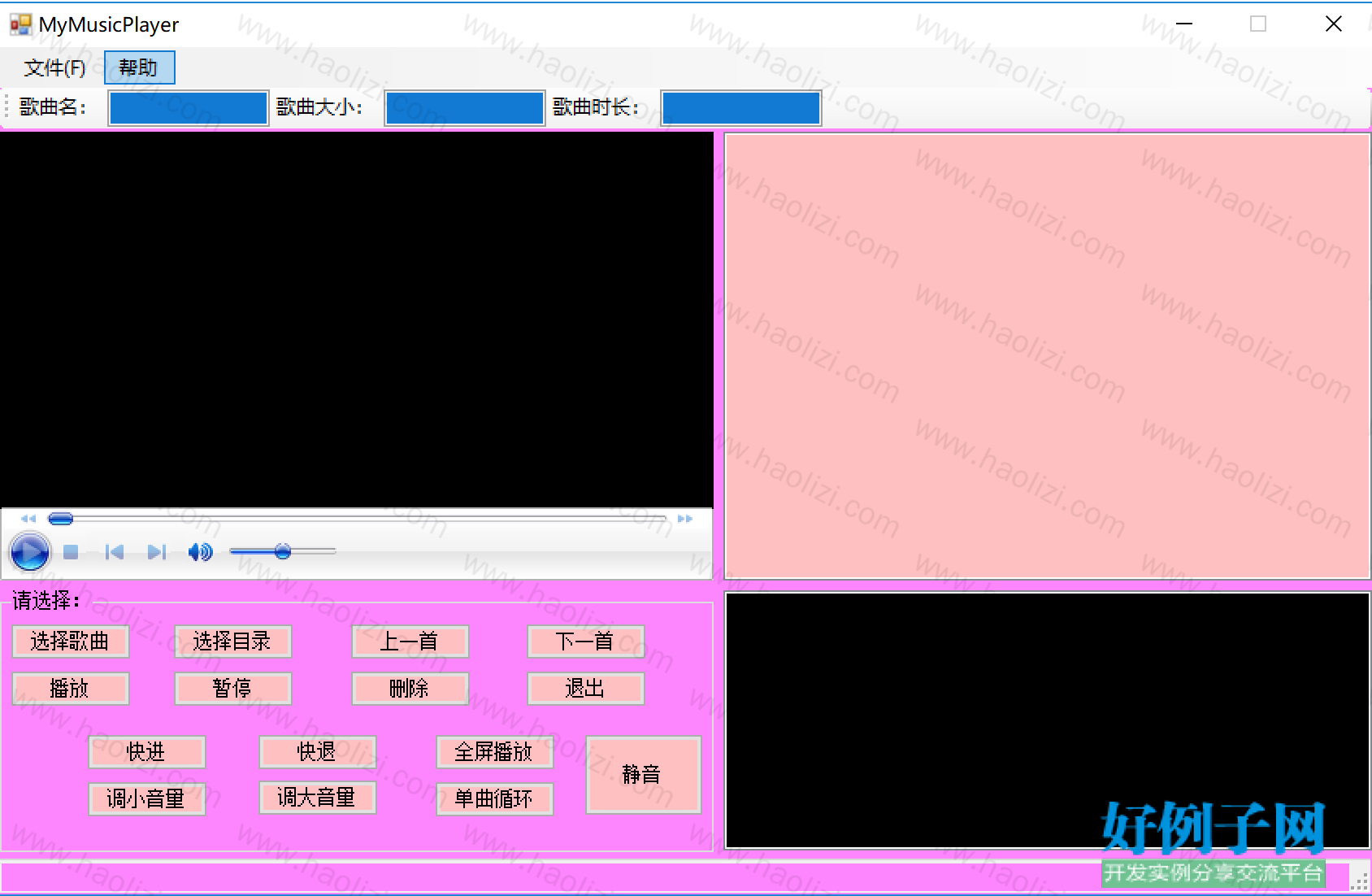Click the 歌曲时长 field

(x=741, y=108)
